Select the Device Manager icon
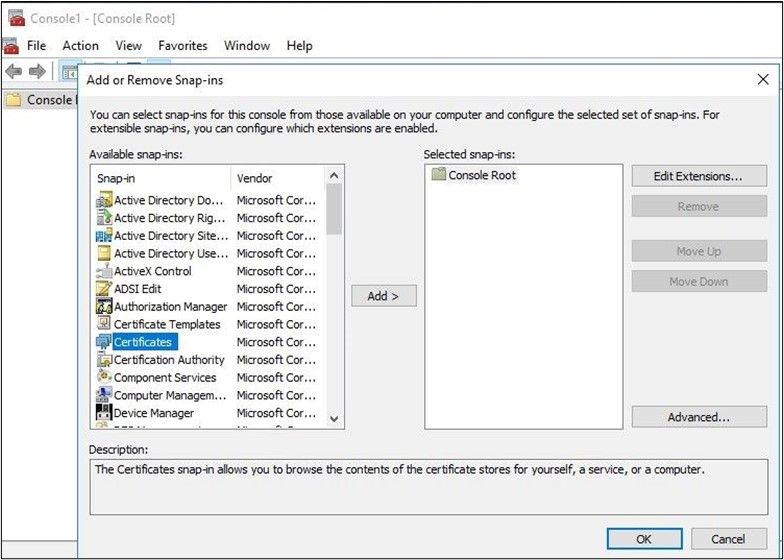784x560 pixels. [x=104, y=413]
